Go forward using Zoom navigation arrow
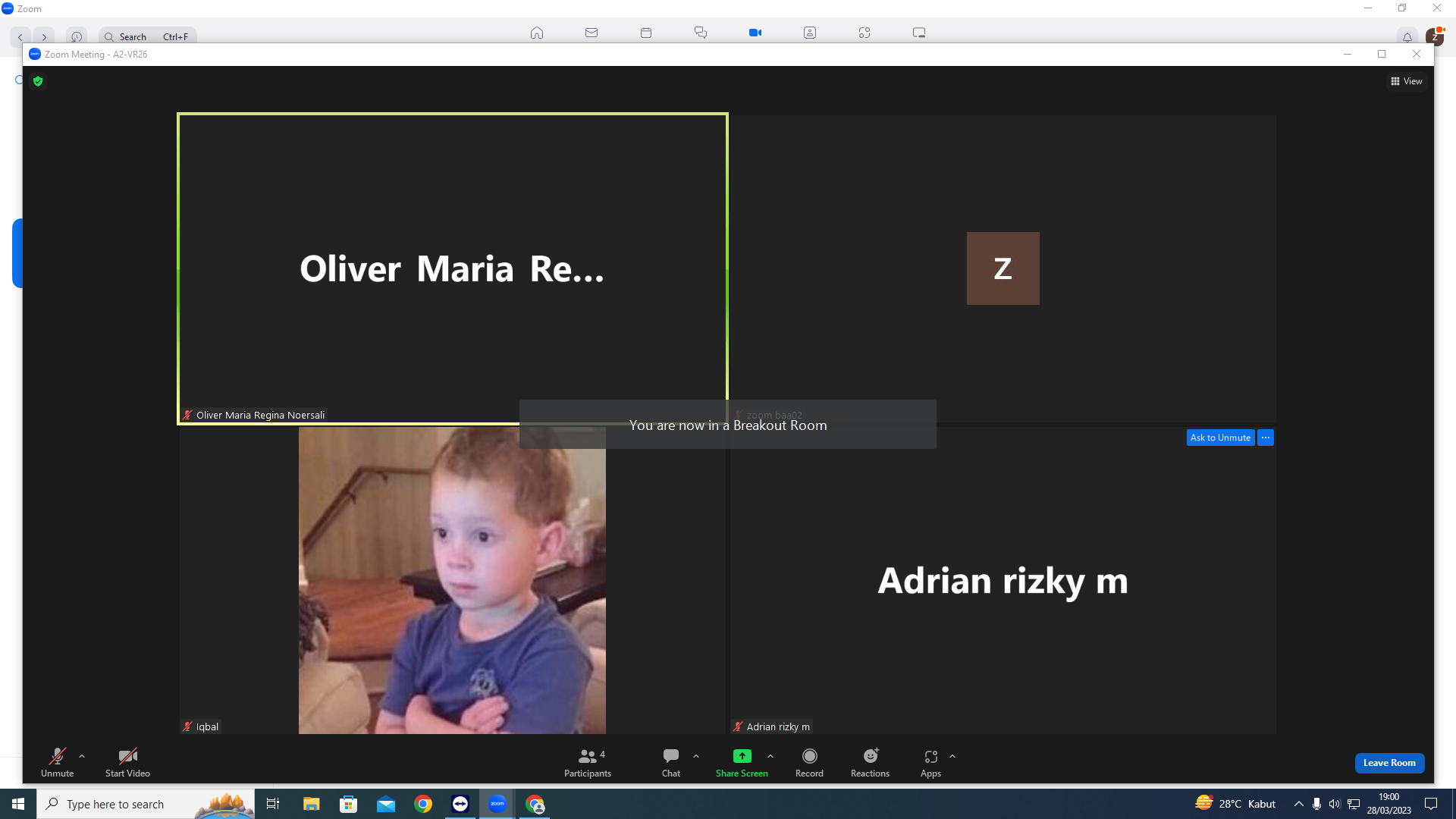 (45, 36)
